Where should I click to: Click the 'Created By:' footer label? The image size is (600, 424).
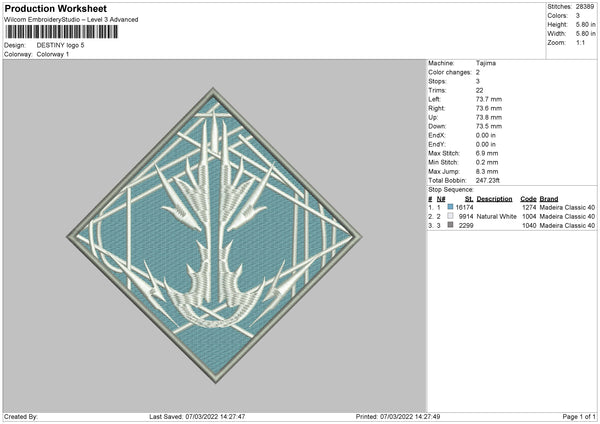(x=21, y=416)
